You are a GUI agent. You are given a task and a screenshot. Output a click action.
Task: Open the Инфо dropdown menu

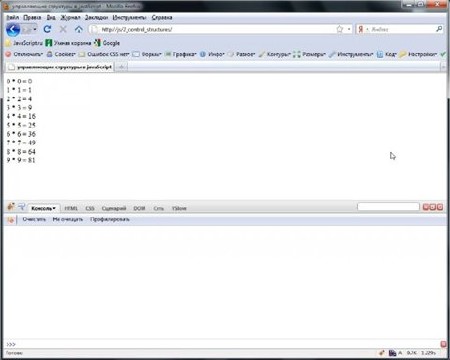212,54
